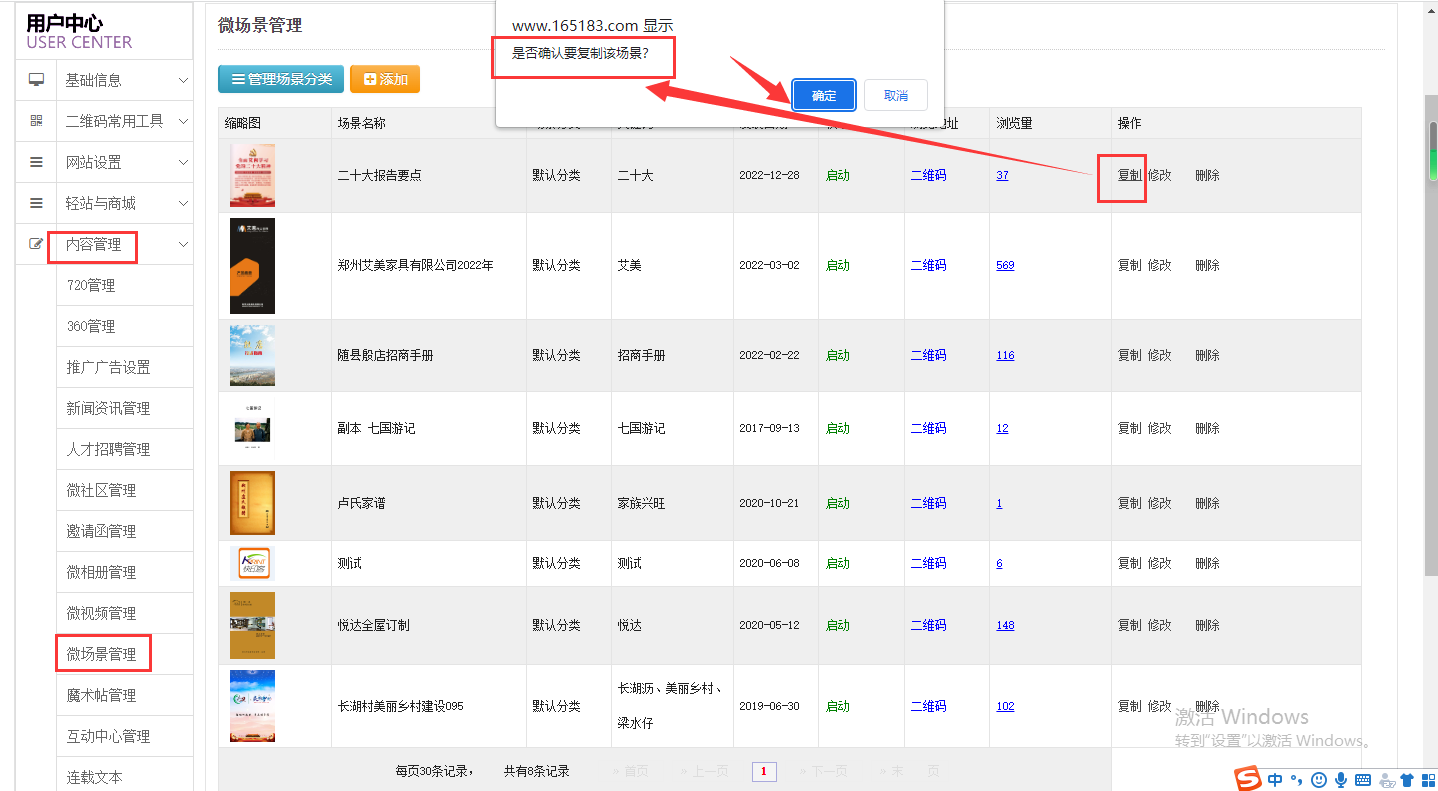
Task: Open 二维码 link for 卢氏家谱
Action: tap(928, 503)
